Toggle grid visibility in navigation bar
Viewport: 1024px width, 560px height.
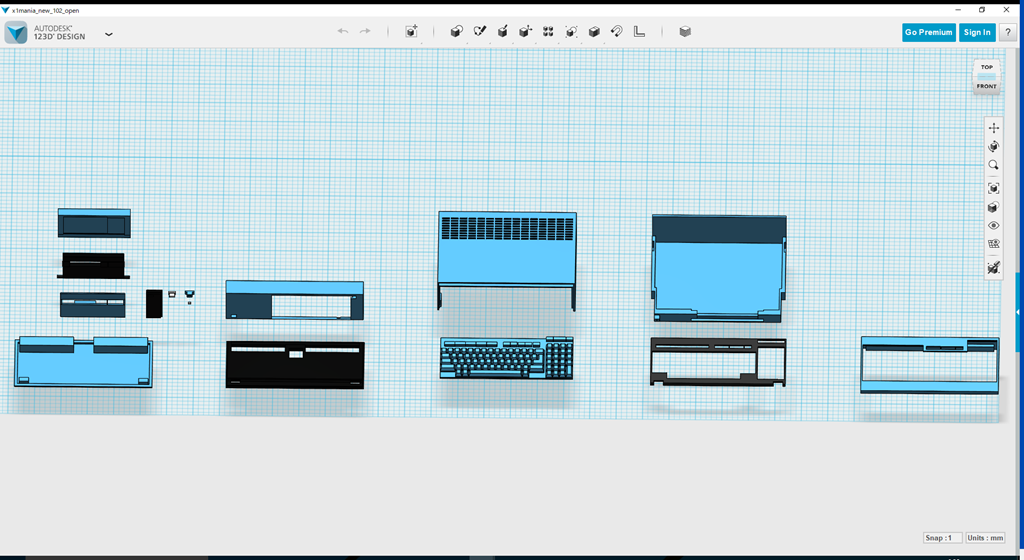993,244
